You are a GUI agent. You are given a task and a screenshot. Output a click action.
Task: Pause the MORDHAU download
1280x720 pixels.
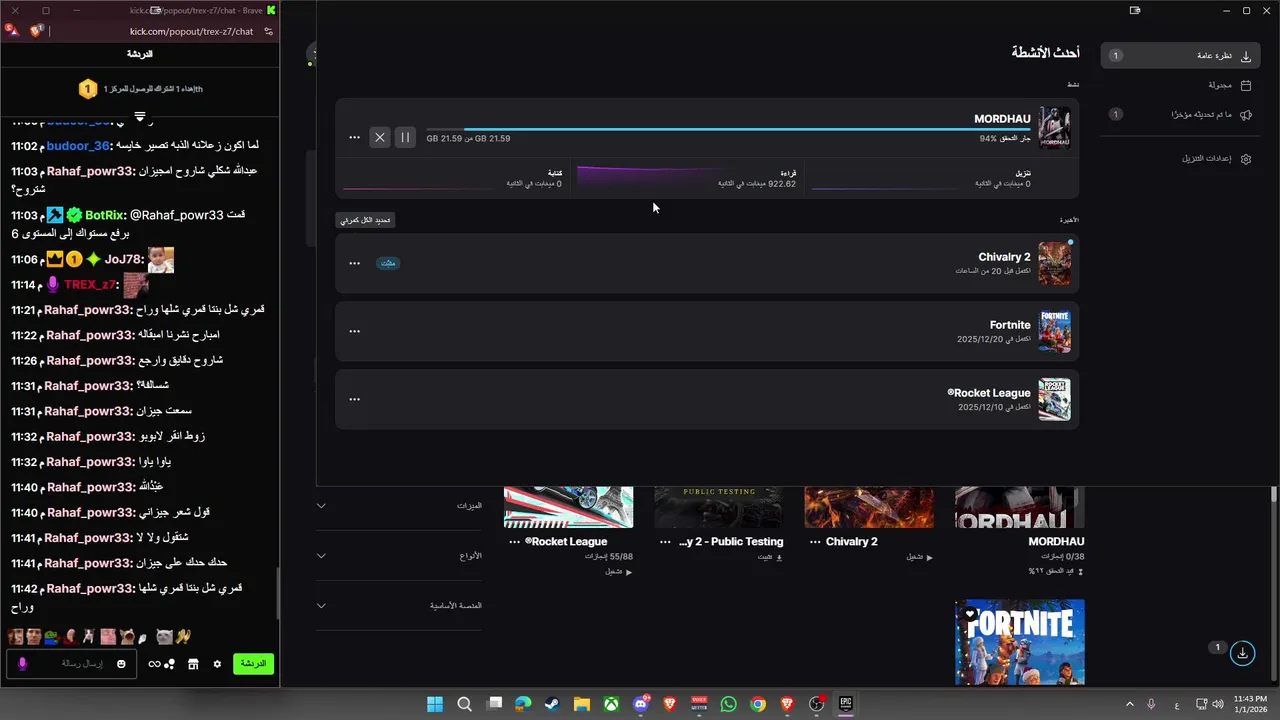click(x=405, y=137)
